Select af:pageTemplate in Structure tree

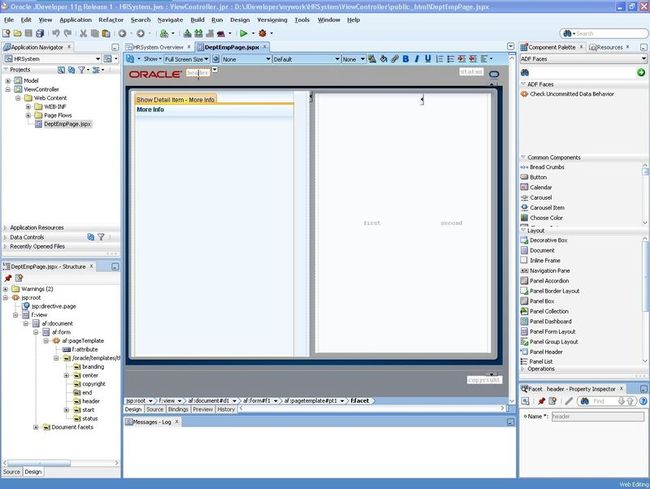[83, 341]
